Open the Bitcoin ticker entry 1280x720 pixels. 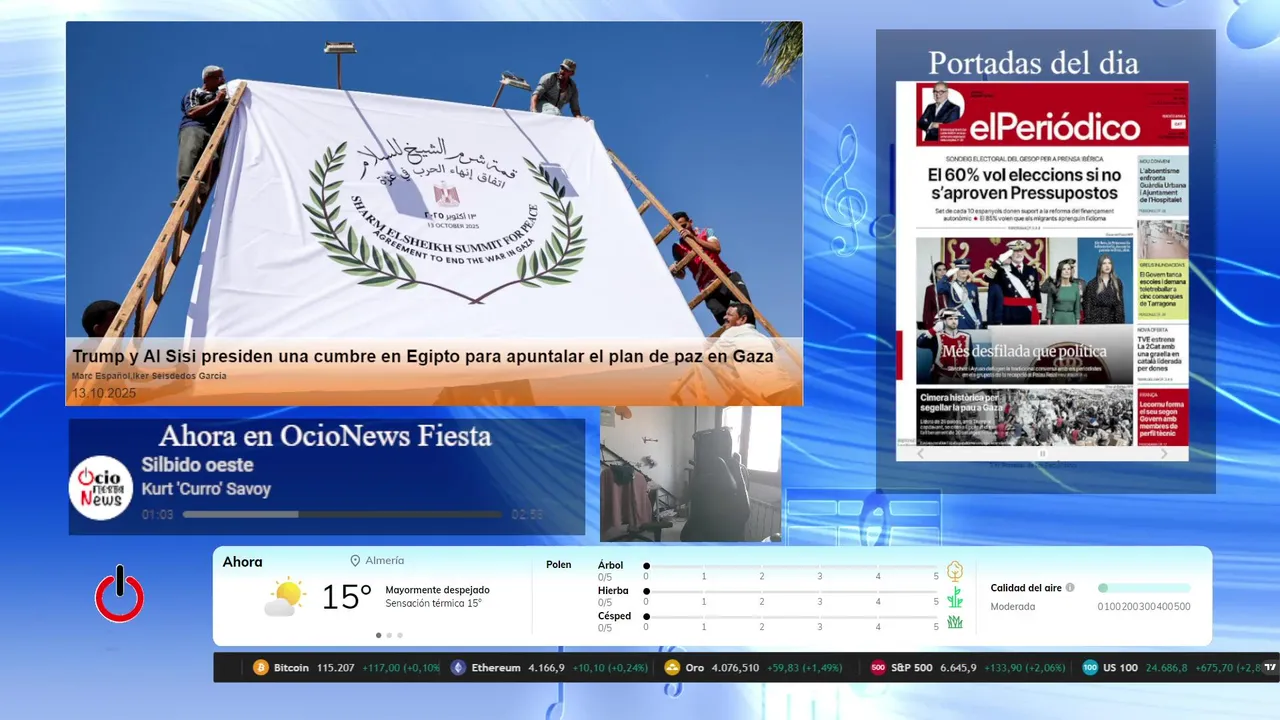[x=346, y=668]
